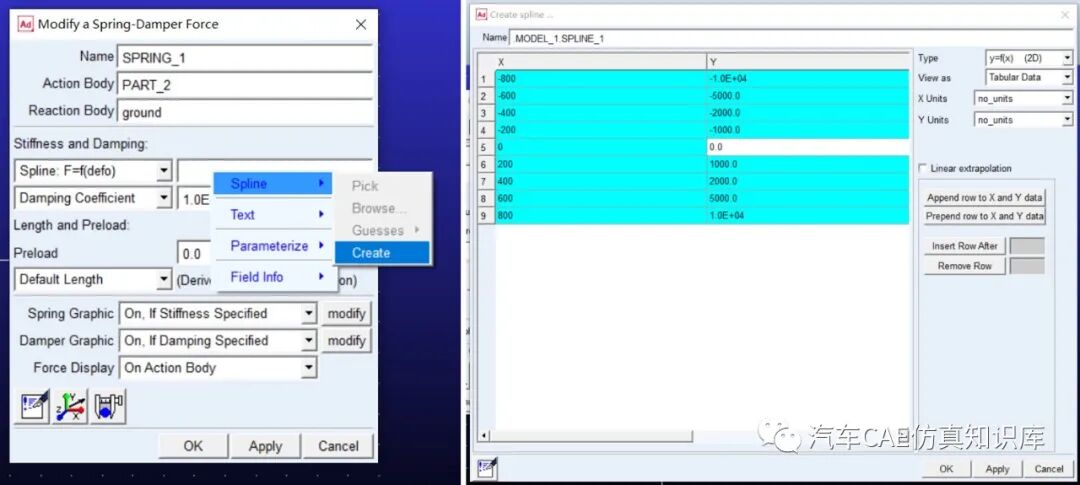Image resolution: width=1080 pixels, height=485 pixels.
Task: Click Apply in Spring-Damper Force dialog
Action: coord(265,446)
